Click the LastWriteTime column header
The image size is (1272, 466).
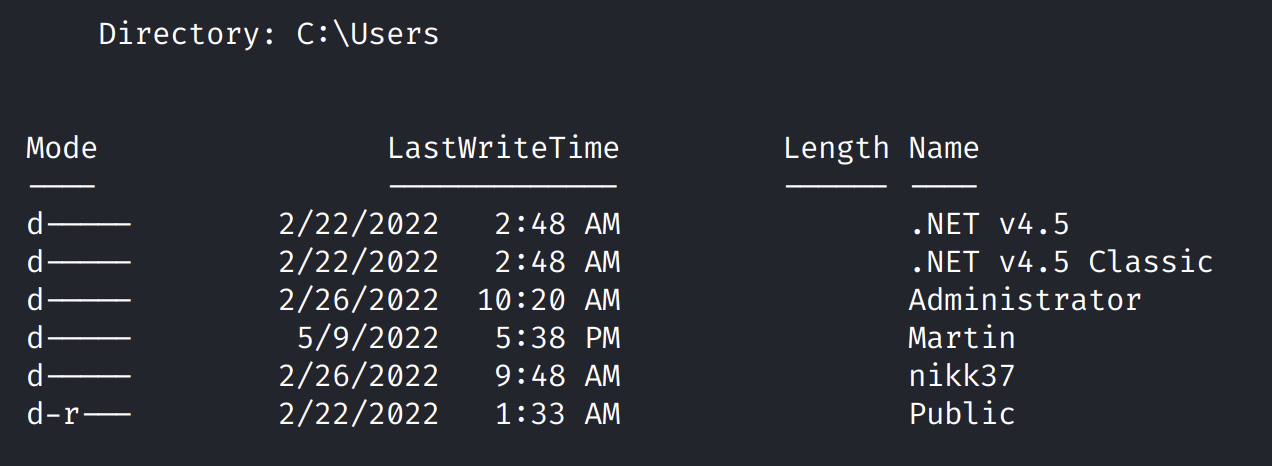(503, 149)
